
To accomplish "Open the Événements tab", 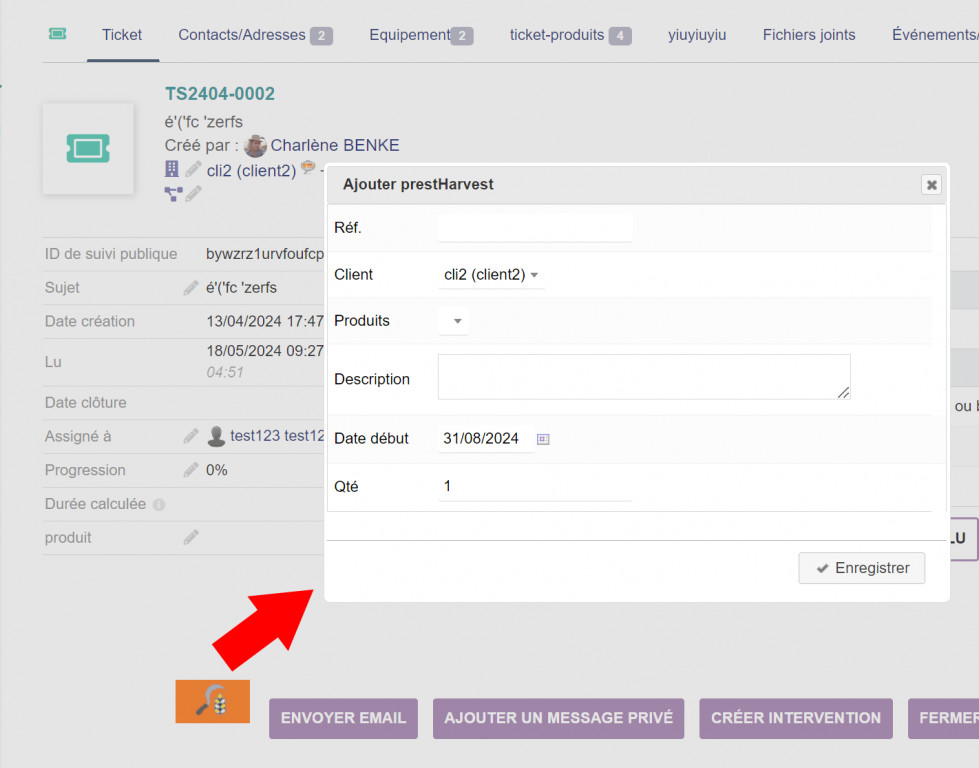I will [935, 35].
